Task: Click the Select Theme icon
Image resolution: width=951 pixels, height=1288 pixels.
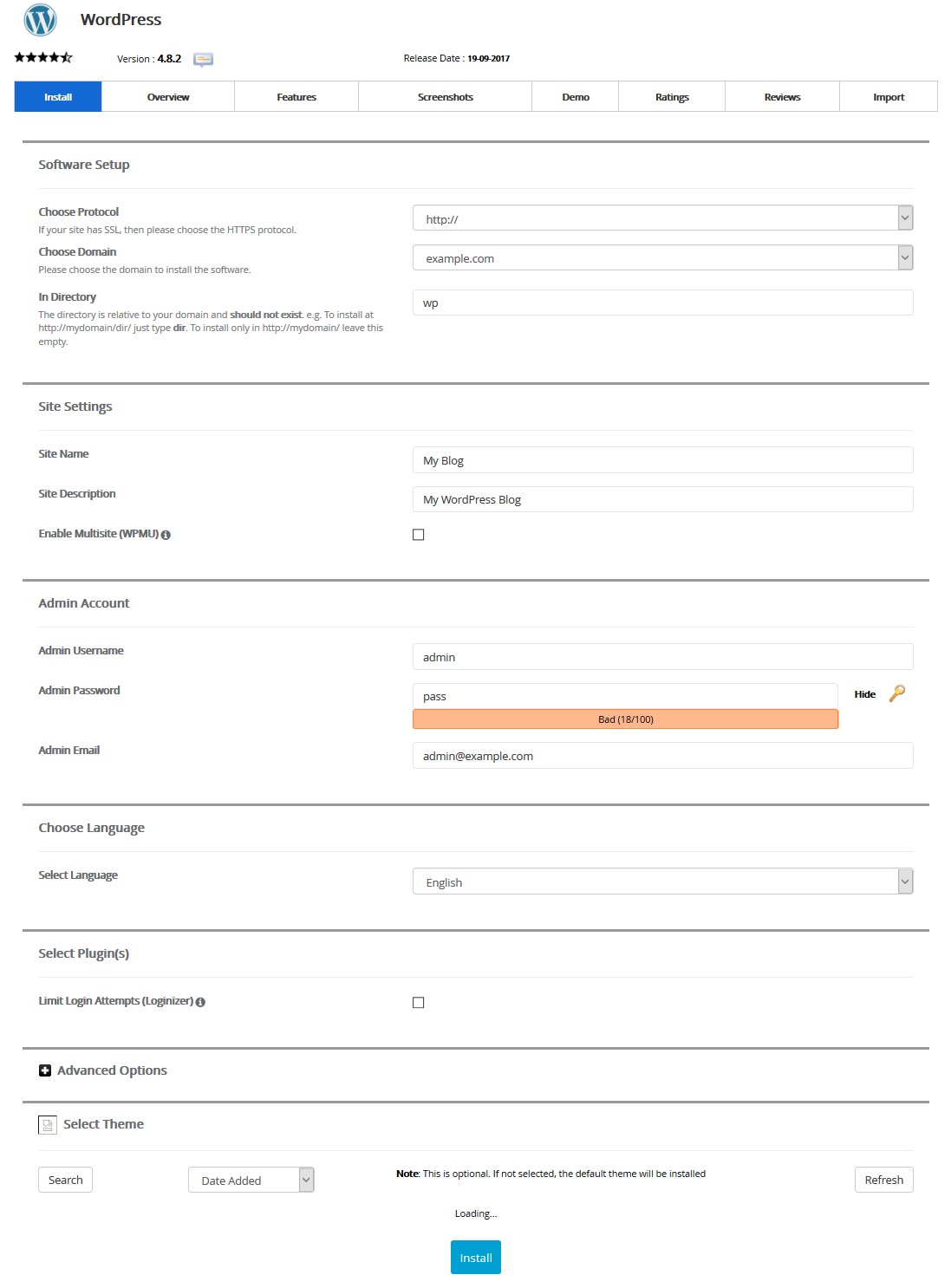Action: point(48,1125)
